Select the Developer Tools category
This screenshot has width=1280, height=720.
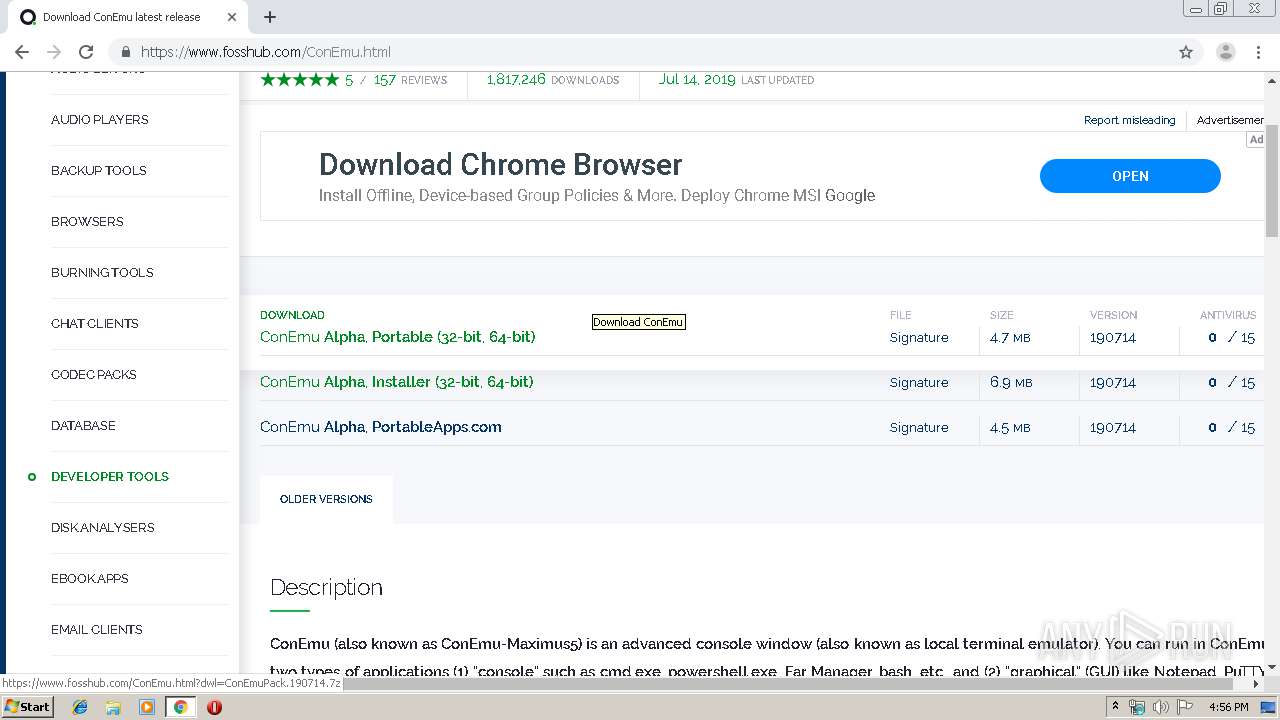109,477
